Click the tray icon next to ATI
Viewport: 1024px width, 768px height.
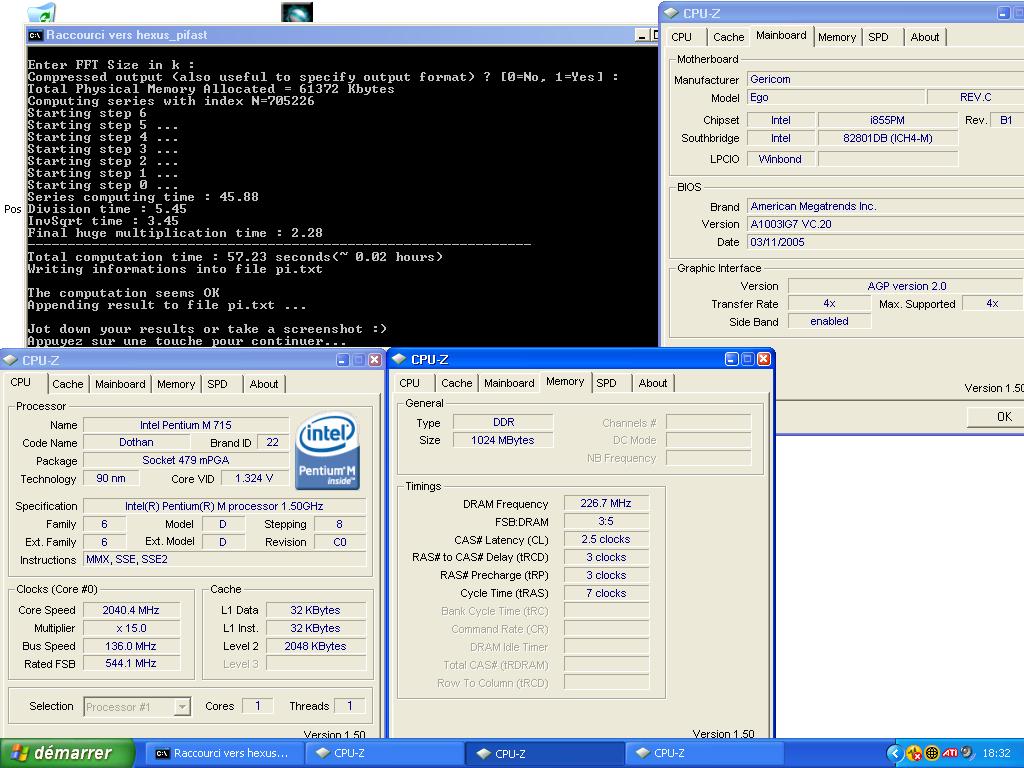(967, 753)
